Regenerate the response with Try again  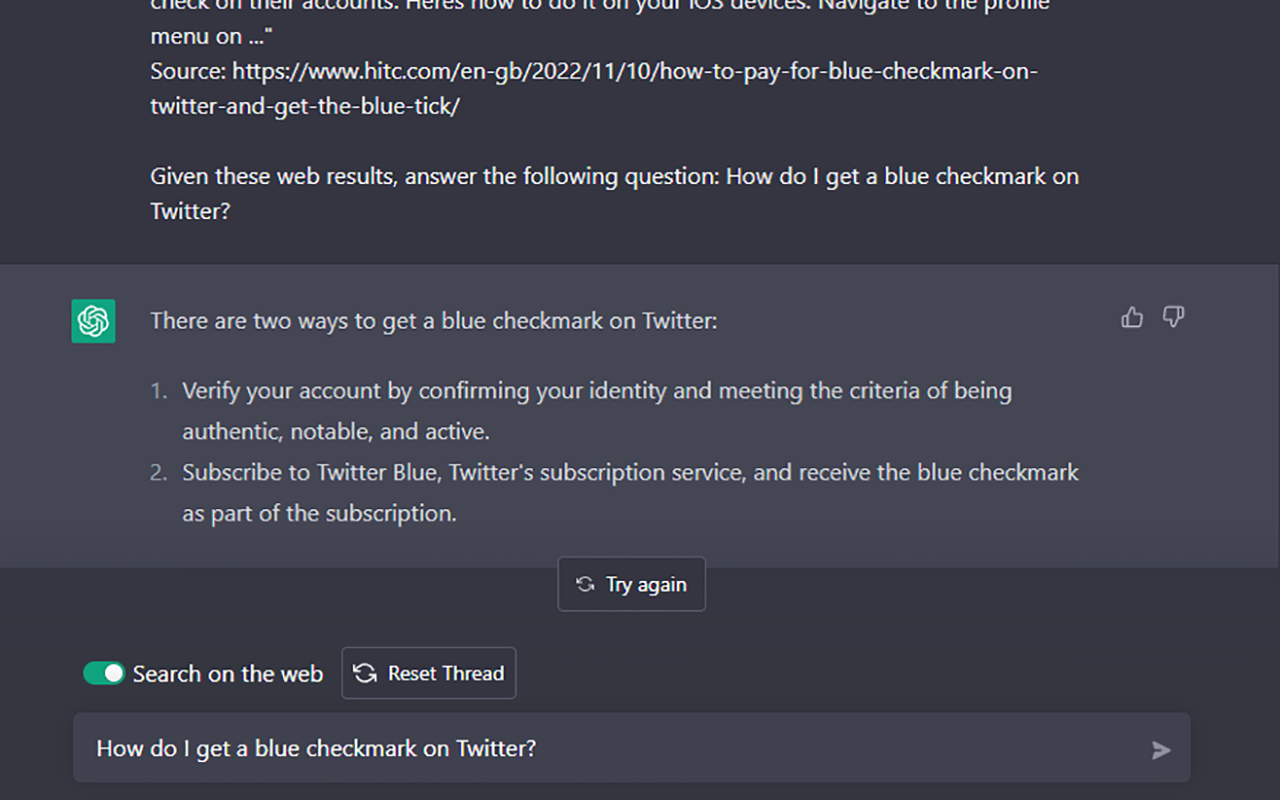point(631,584)
